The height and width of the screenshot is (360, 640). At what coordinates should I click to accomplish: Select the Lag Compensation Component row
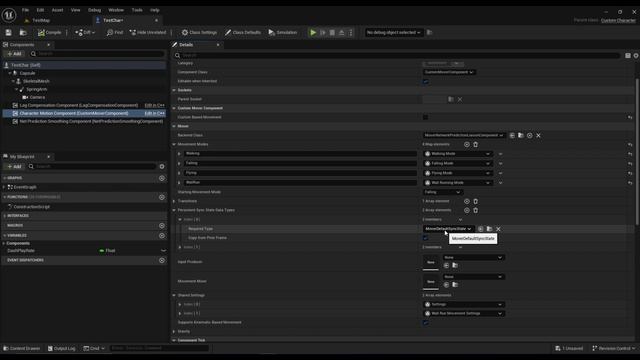click(84, 105)
